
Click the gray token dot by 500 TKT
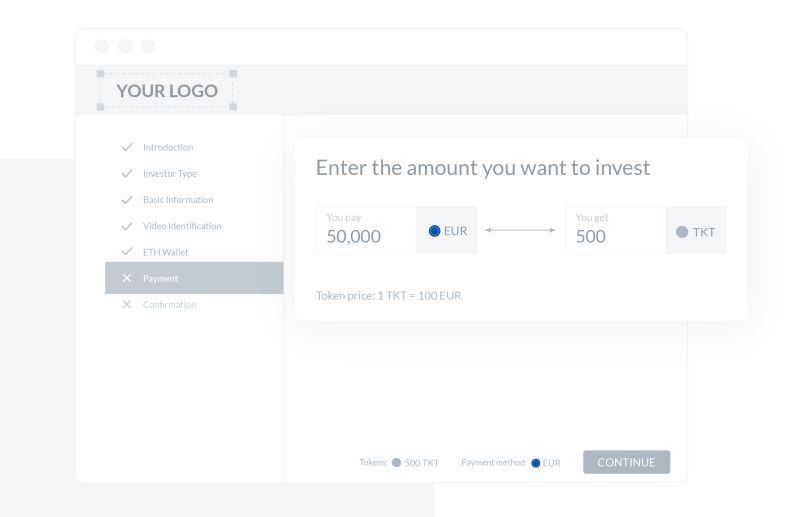point(396,463)
